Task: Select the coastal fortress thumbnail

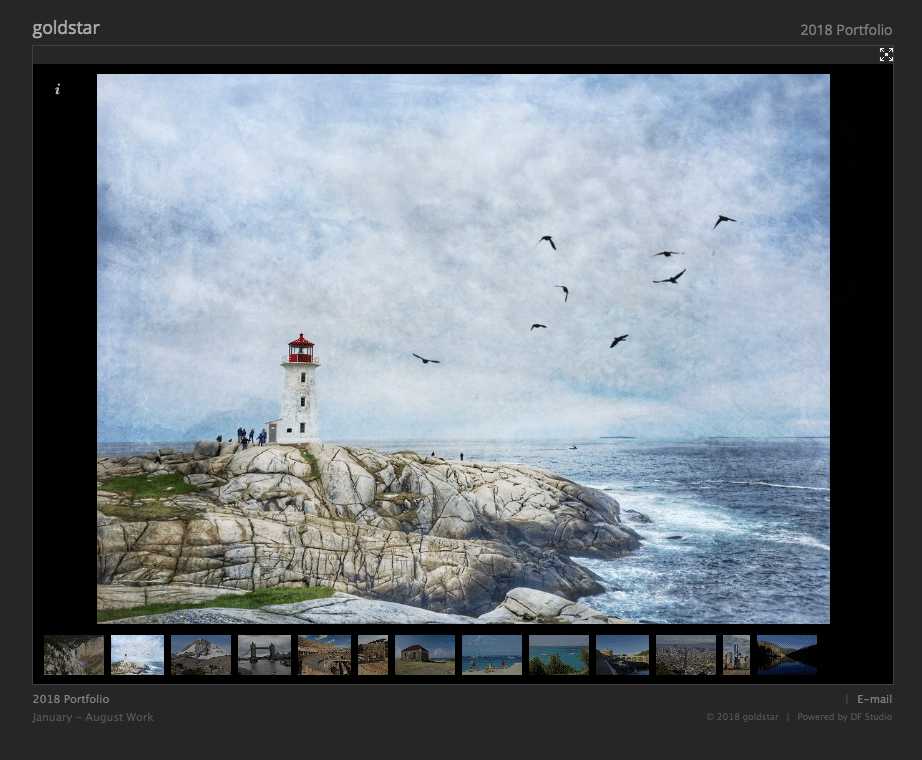Action: pos(622,655)
